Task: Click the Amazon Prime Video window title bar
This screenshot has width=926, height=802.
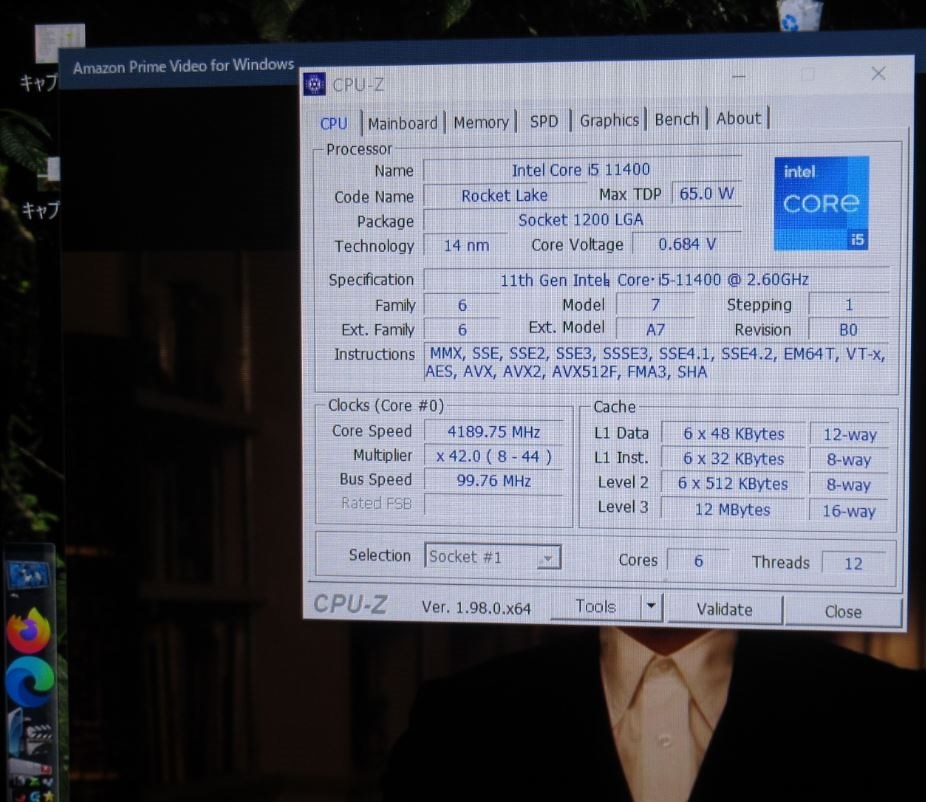Action: [180, 65]
